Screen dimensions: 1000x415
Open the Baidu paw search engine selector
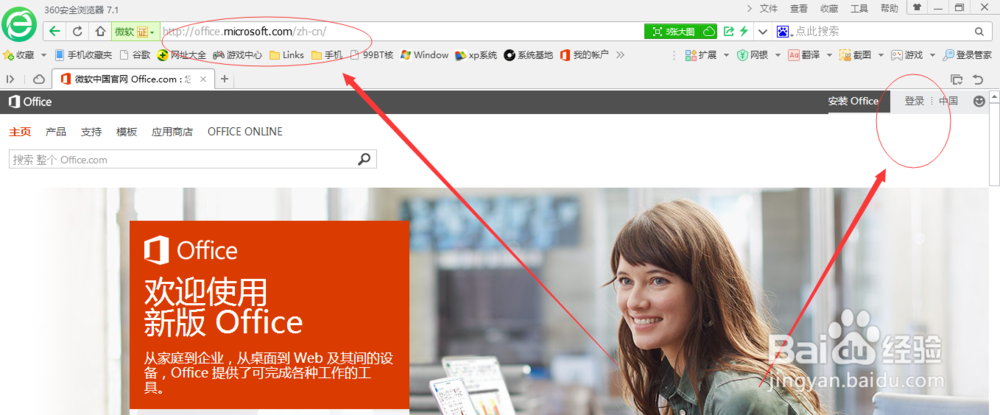785,31
